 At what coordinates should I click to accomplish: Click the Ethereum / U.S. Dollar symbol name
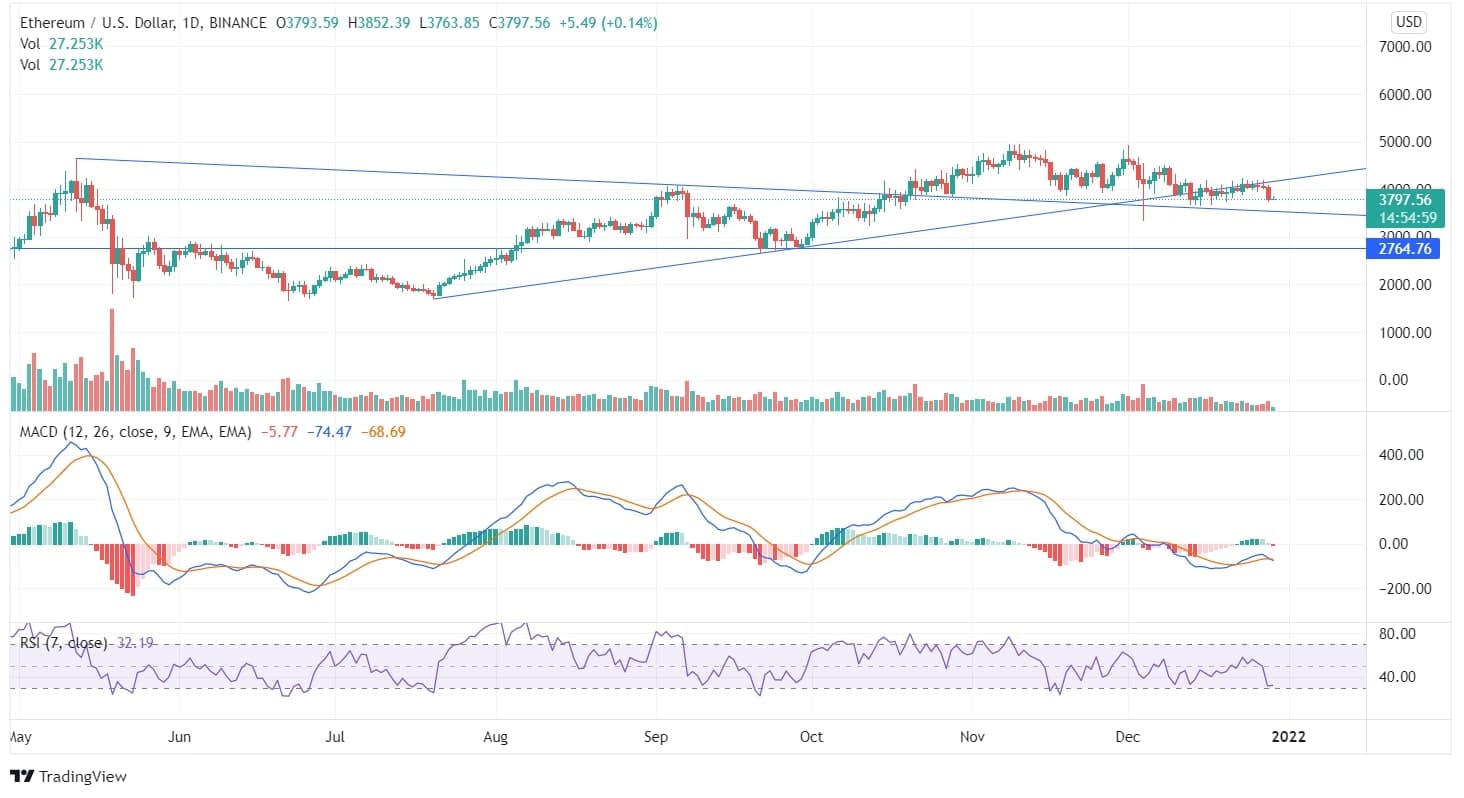pos(100,22)
